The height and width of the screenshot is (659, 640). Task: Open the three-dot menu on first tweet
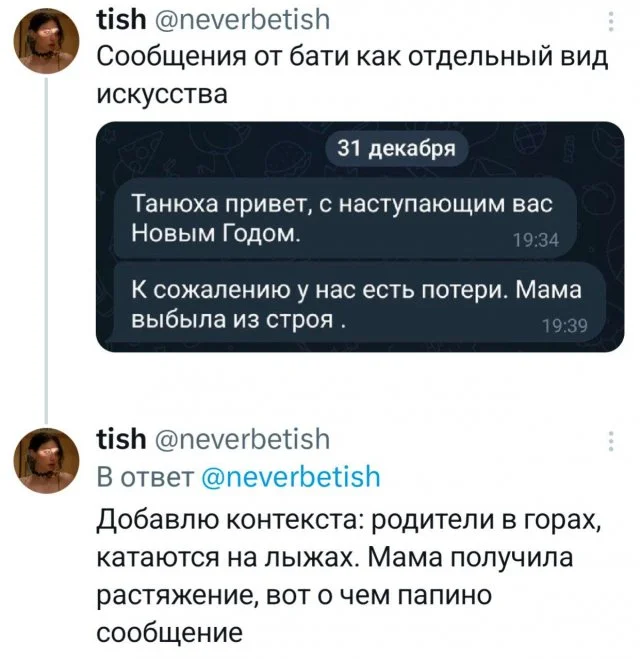point(611,21)
